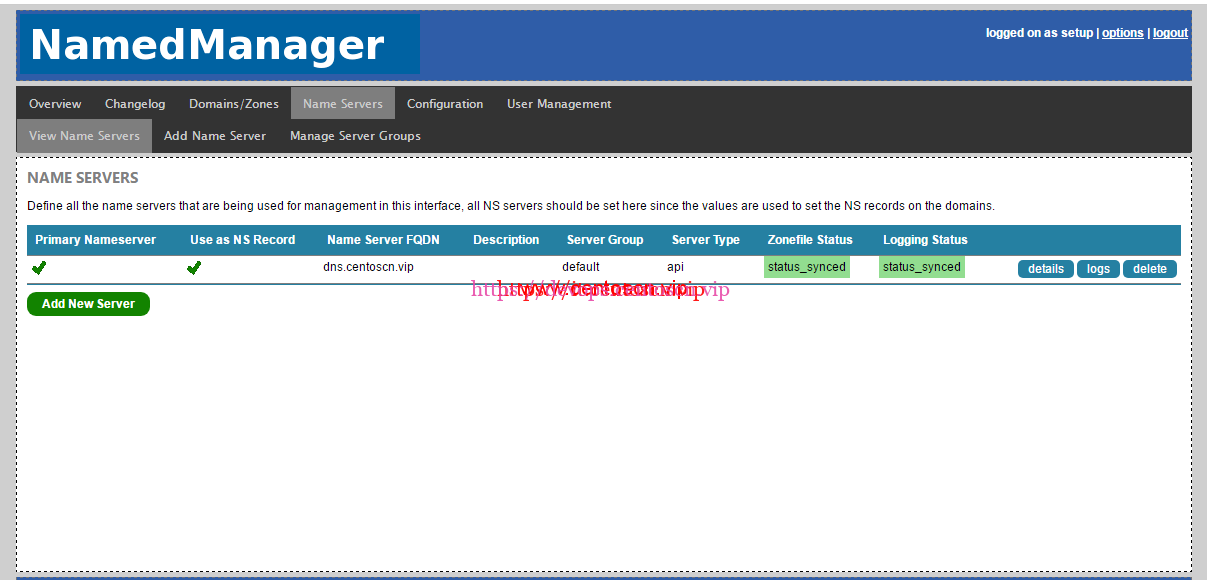Go to the Overview menu
This screenshot has width=1207, height=580.
[x=55, y=104]
